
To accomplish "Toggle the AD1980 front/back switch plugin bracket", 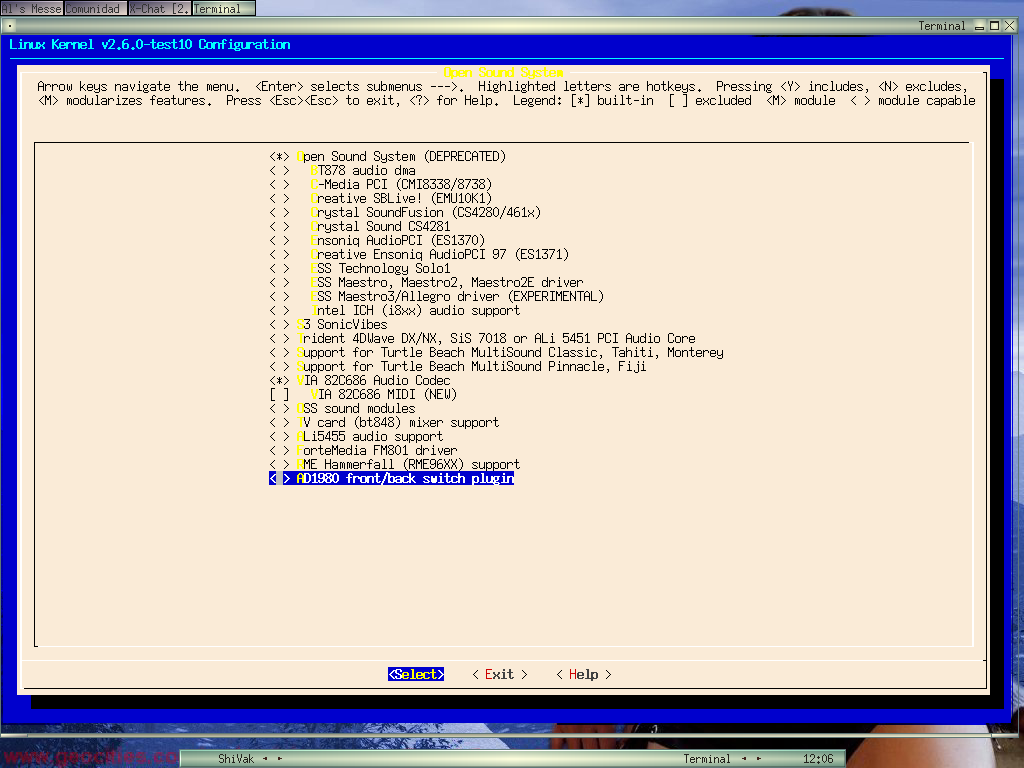I will point(280,479).
